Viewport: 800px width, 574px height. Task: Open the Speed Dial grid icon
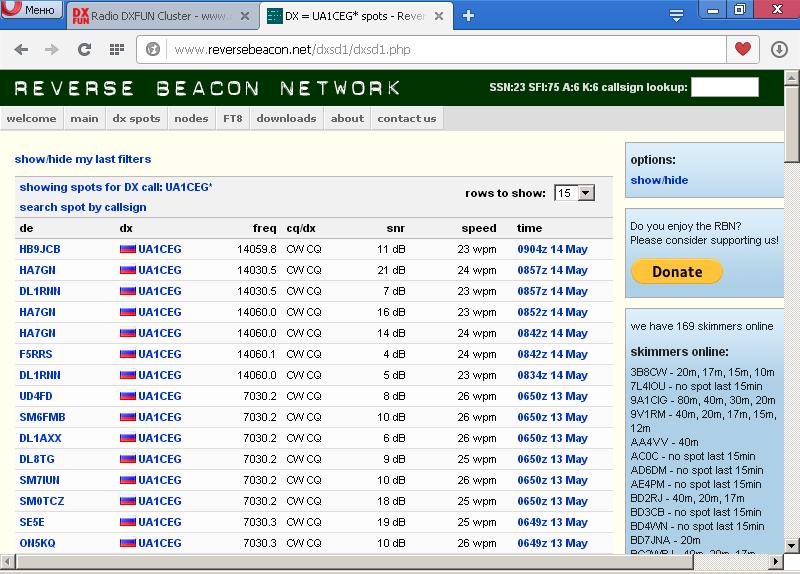117,49
